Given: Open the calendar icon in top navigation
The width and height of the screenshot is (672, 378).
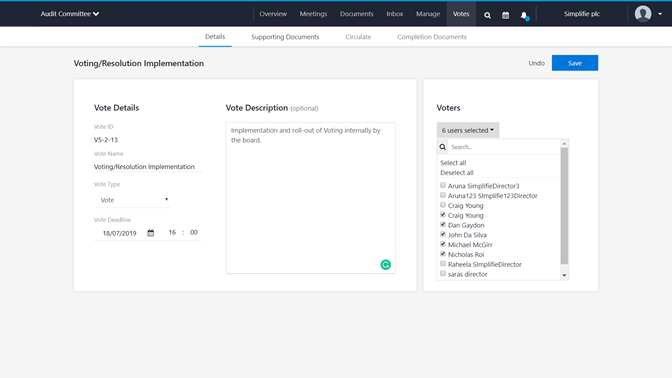Looking at the screenshot, I should click(x=506, y=15).
